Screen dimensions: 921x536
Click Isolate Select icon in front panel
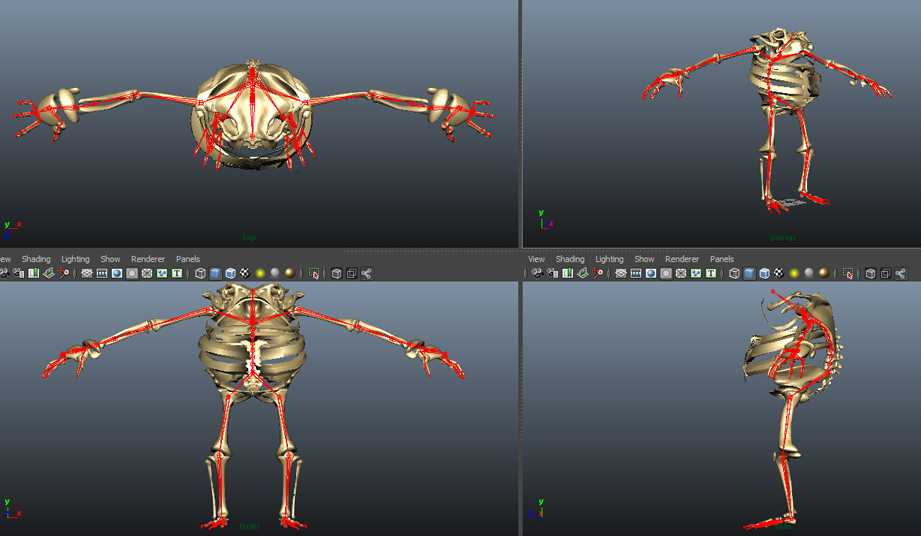pos(314,273)
